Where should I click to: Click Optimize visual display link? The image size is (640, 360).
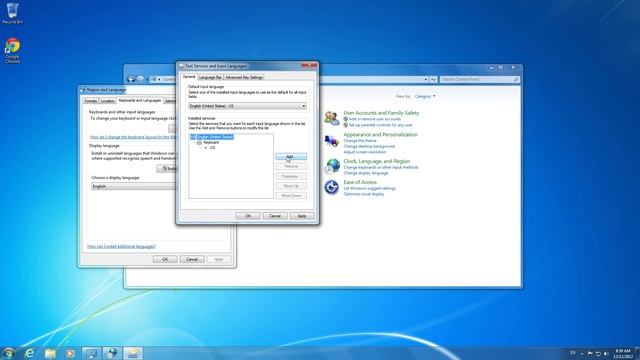pos(364,194)
